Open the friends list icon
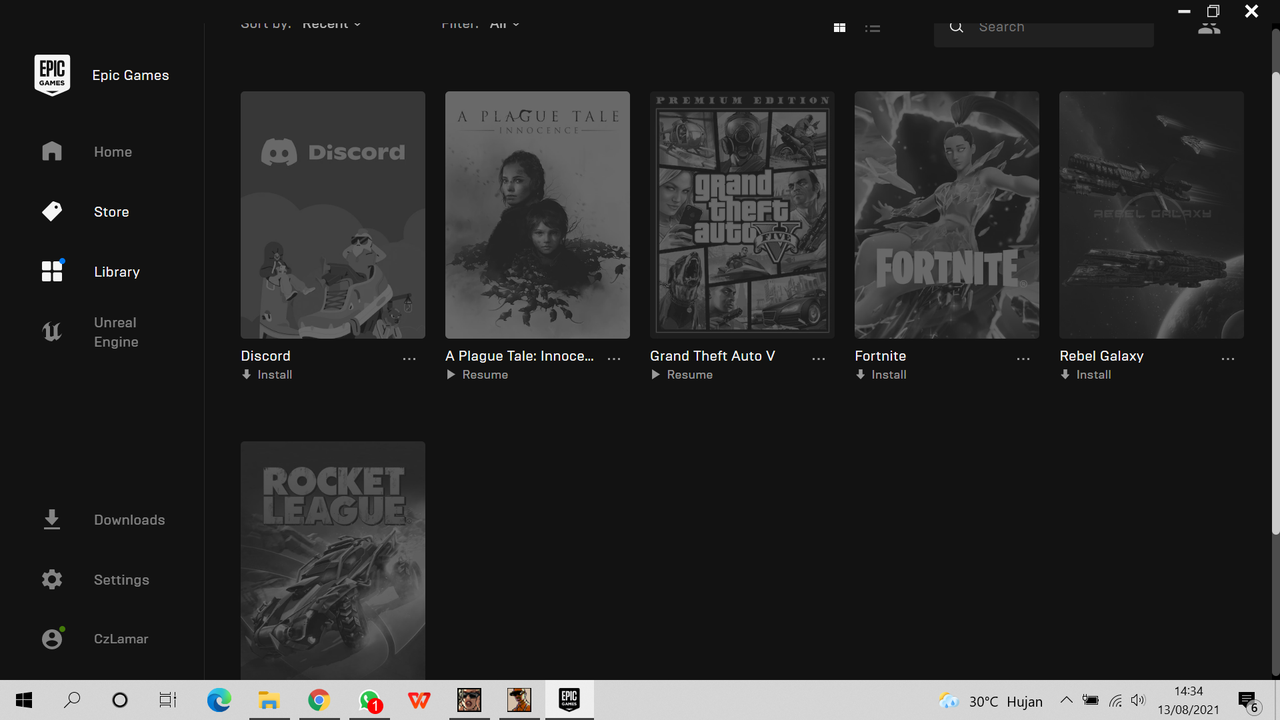Screen dimensions: 1280x720 click(1209, 26)
